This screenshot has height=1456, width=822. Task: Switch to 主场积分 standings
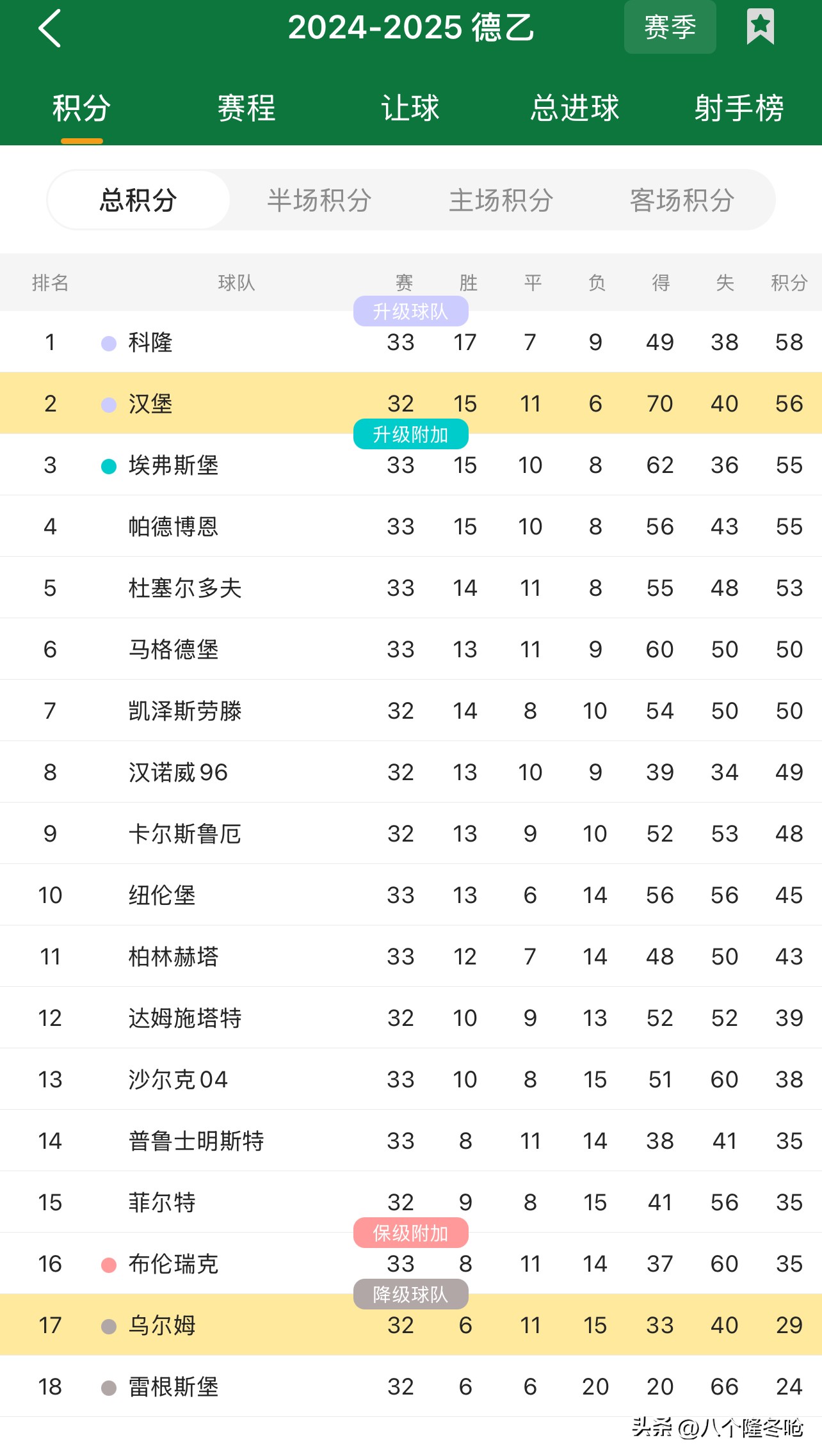click(x=501, y=200)
